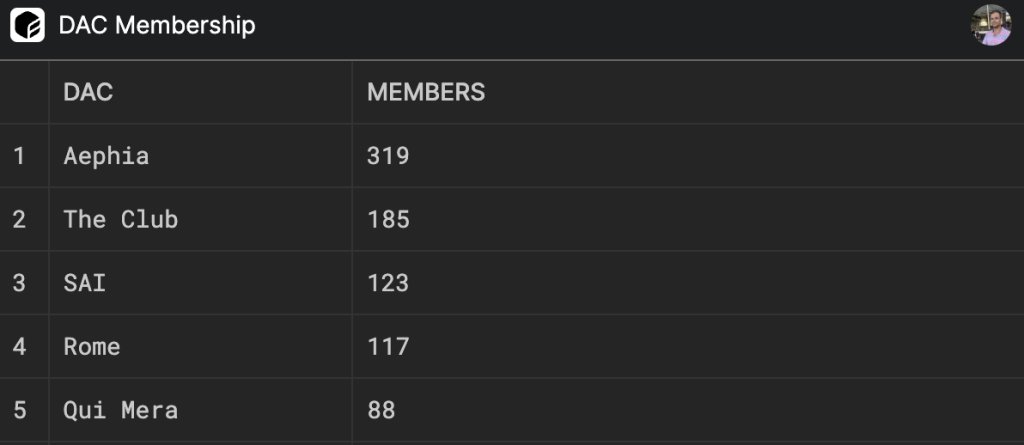Viewport: 1024px width, 445px height.
Task: Sort by the DAC column header
Action: (x=88, y=92)
